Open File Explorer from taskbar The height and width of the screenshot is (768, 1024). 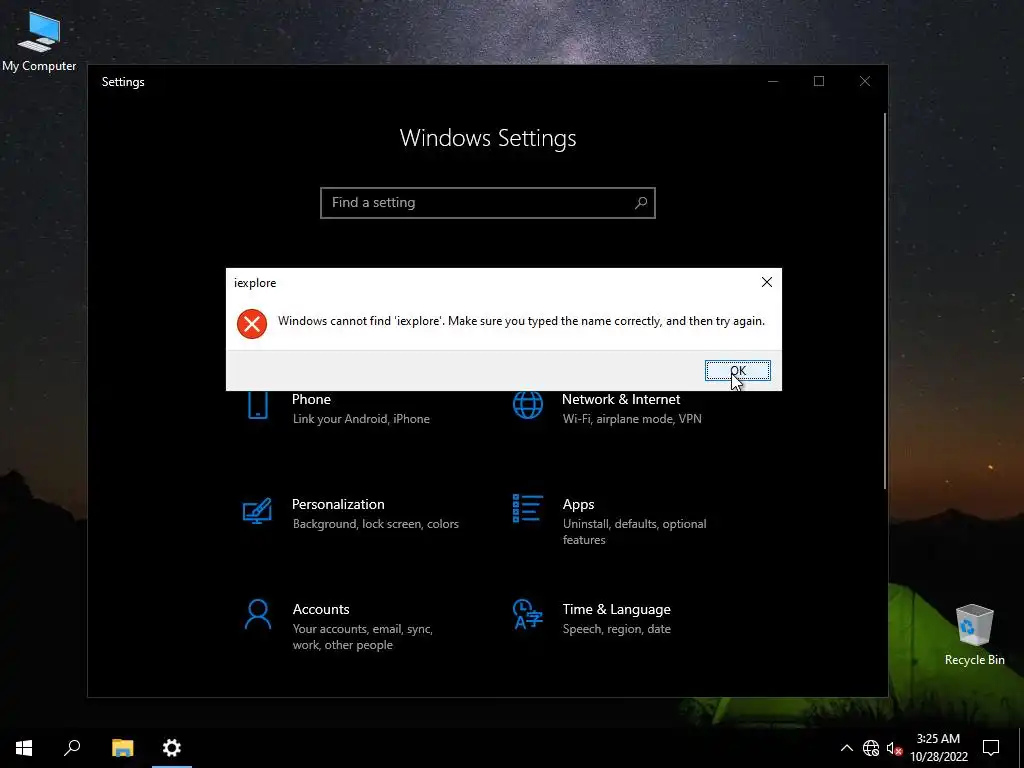point(122,748)
